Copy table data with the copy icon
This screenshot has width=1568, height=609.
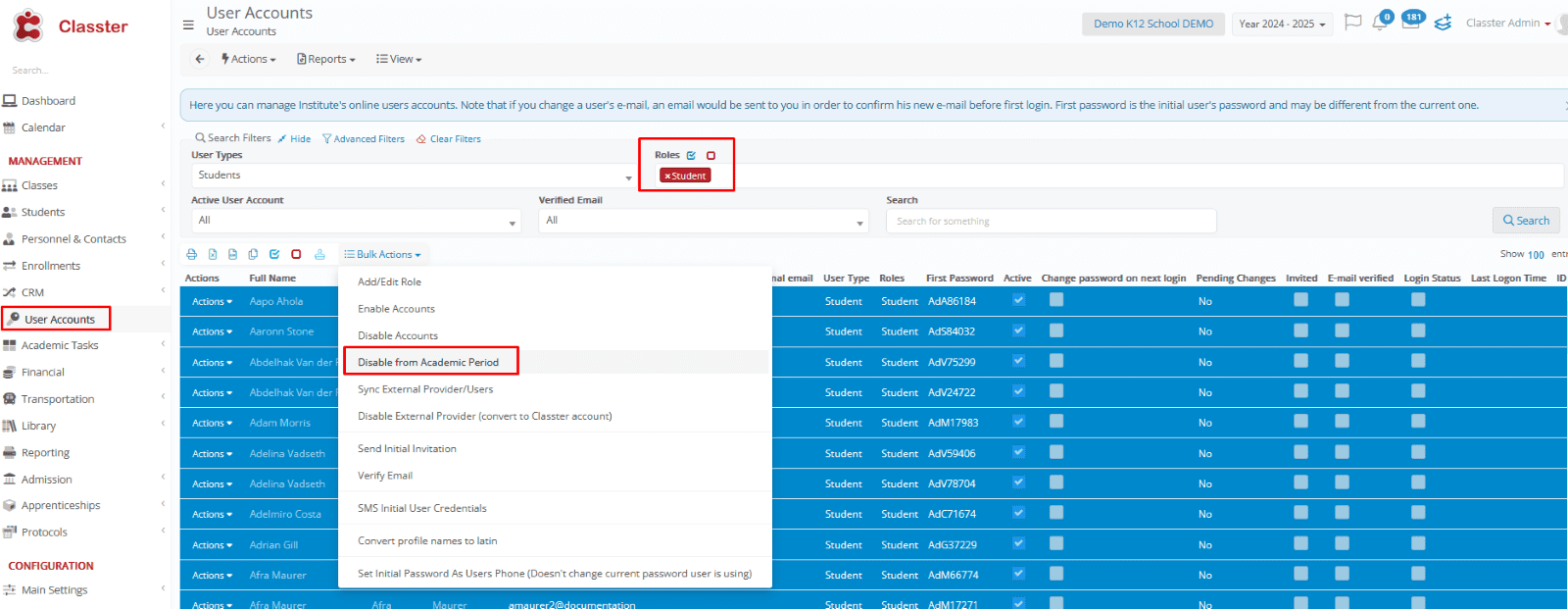click(x=253, y=254)
